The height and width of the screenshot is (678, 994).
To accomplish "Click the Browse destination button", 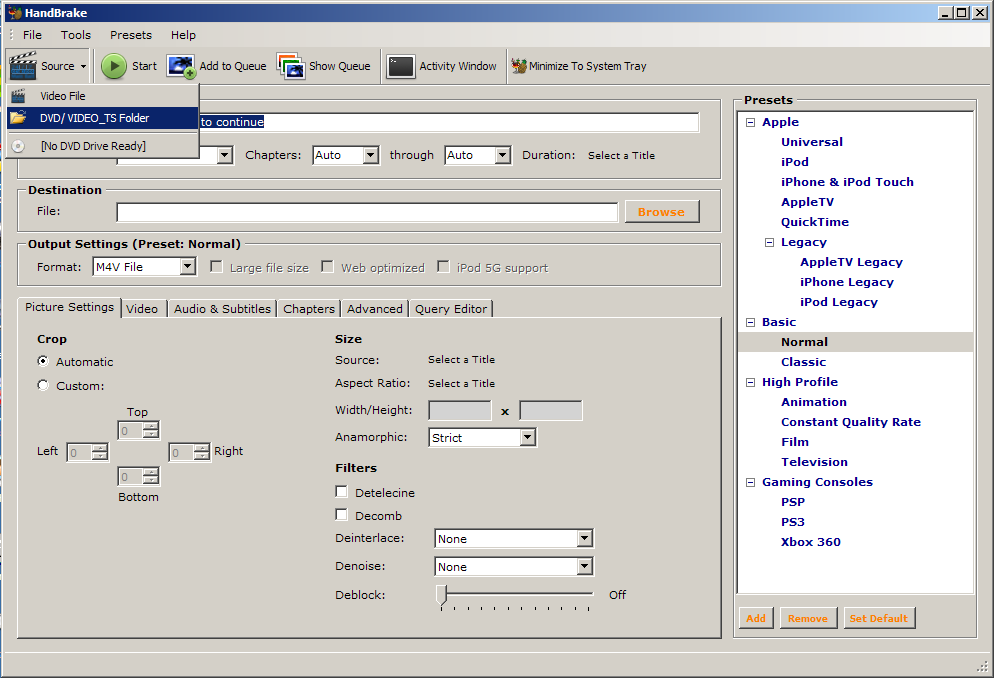I will (662, 212).
